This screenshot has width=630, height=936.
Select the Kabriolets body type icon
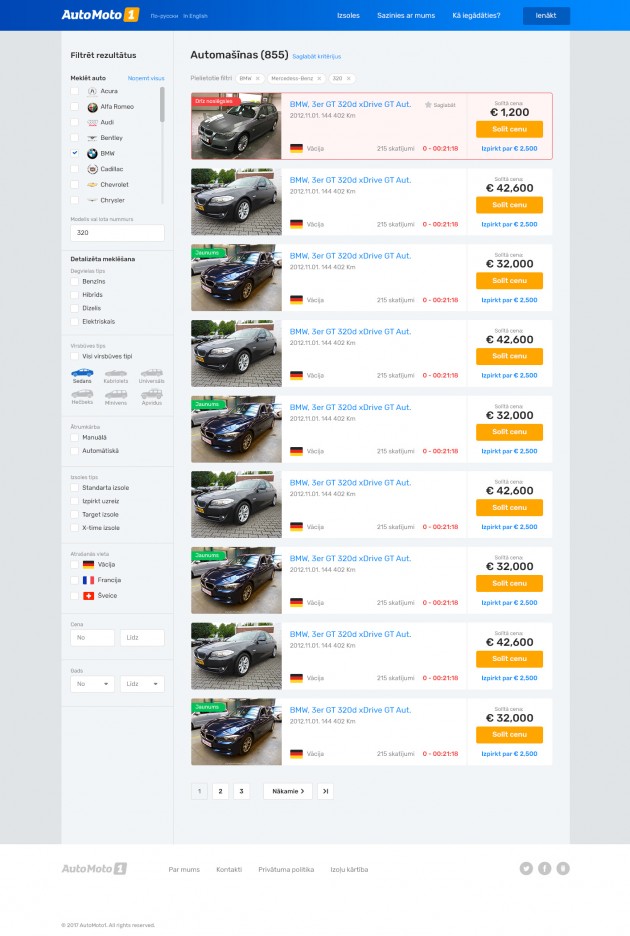click(116, 373)
